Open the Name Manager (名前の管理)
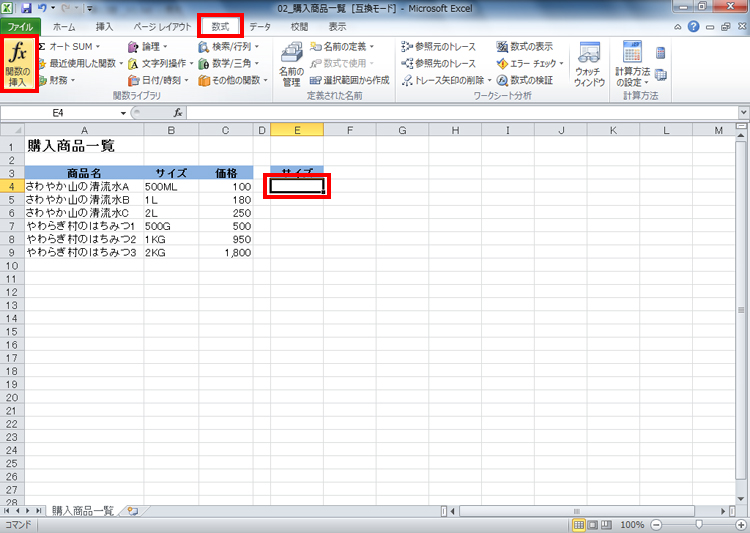 point(291,64)
